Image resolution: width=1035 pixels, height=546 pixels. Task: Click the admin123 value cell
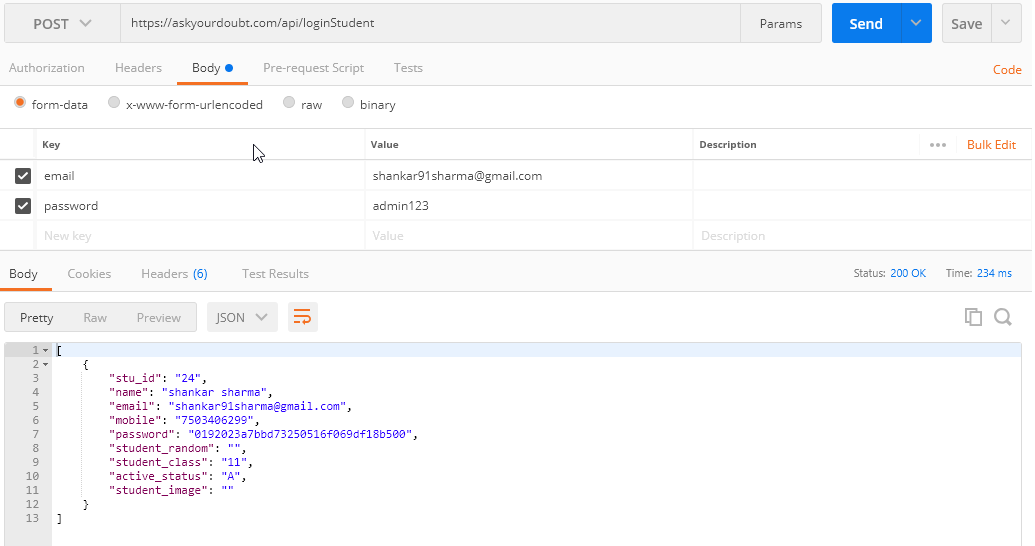point(528,206)
